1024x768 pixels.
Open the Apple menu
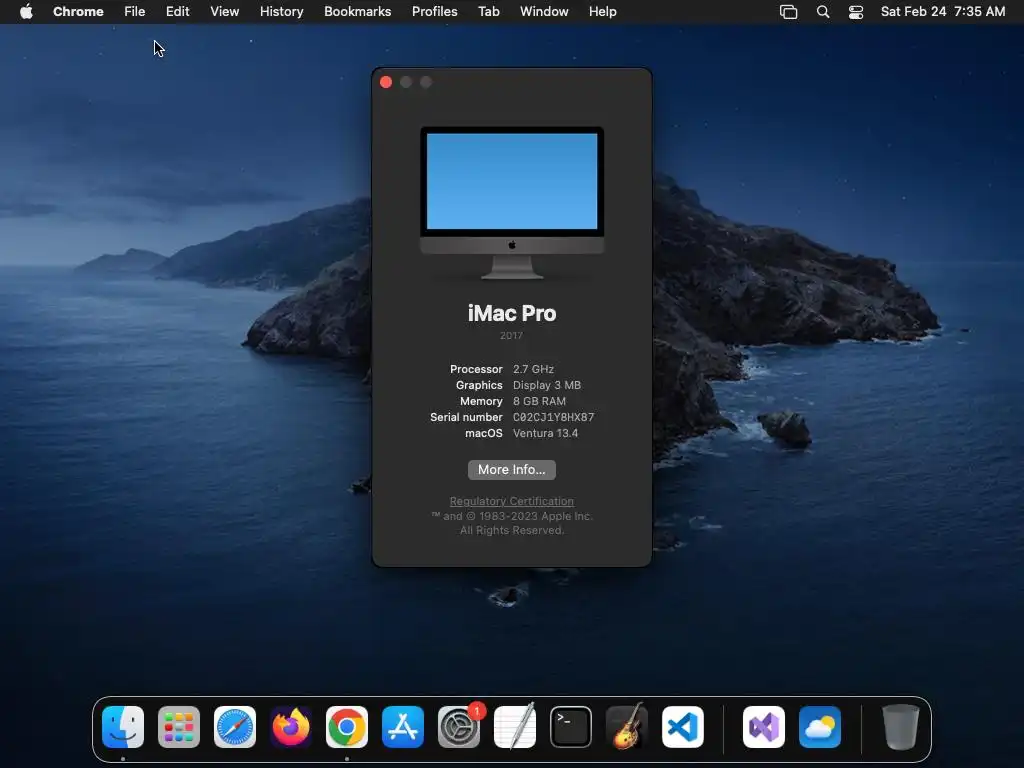point(26,12)
